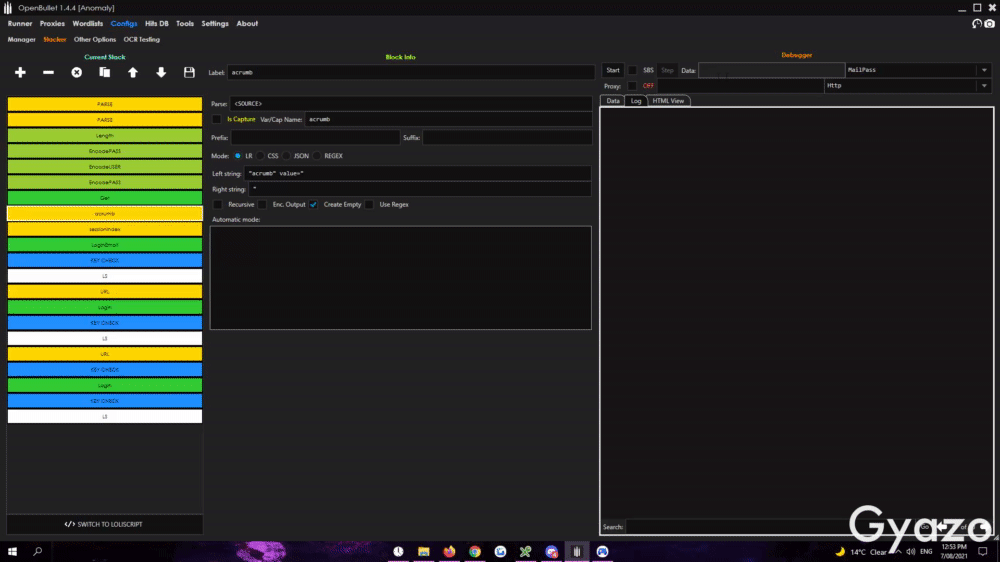Uncheck the Create Empty checkbox

(x=313, y=205)
